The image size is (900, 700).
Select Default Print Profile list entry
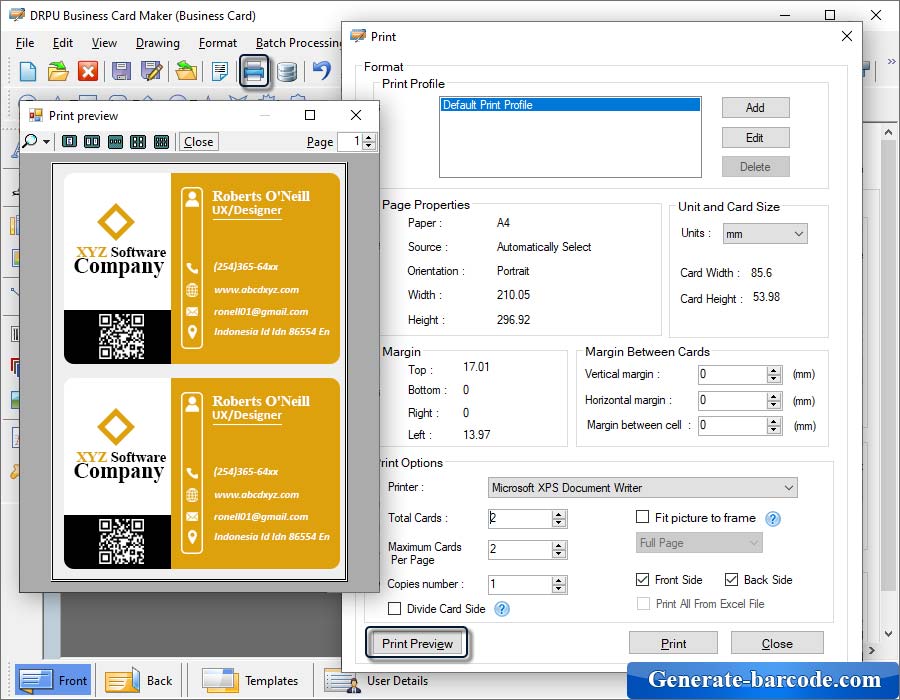coord(571,105)
